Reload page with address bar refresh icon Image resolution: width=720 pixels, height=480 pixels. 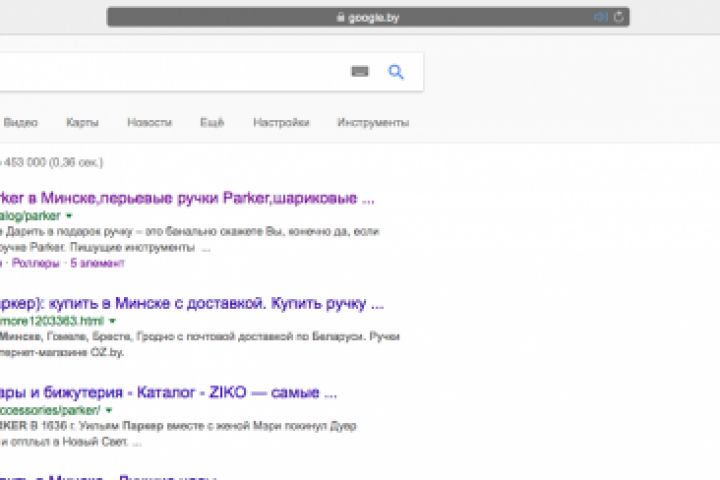click(619, 17)
